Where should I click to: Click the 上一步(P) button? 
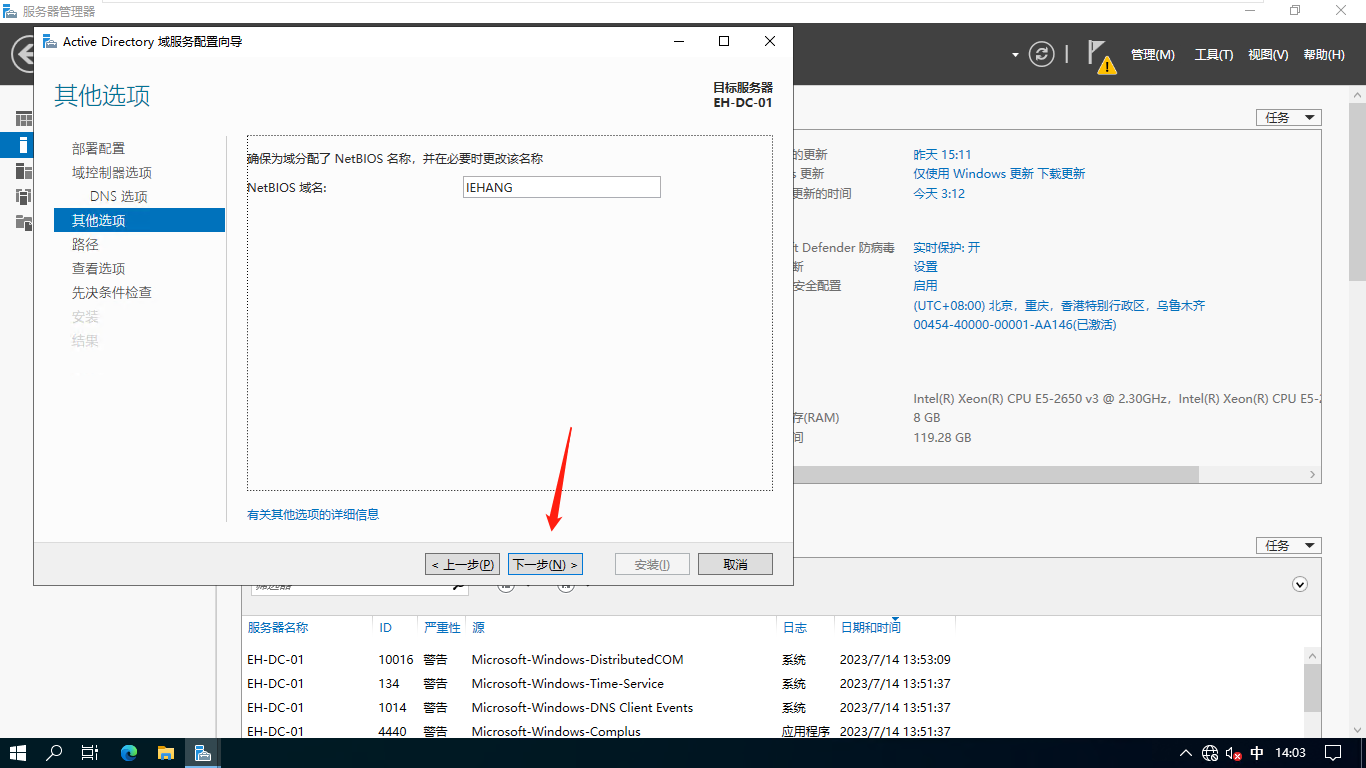coord(462,564)
